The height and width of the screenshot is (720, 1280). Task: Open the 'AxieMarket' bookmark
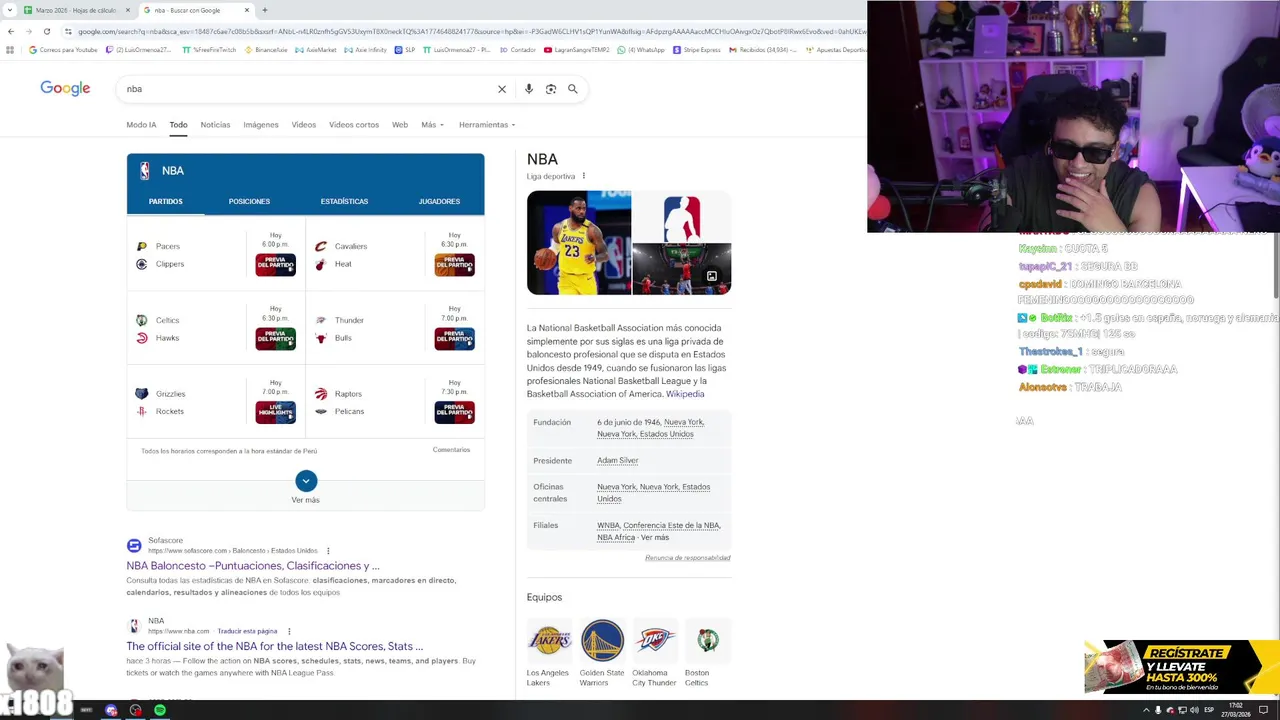pos(316,50)
